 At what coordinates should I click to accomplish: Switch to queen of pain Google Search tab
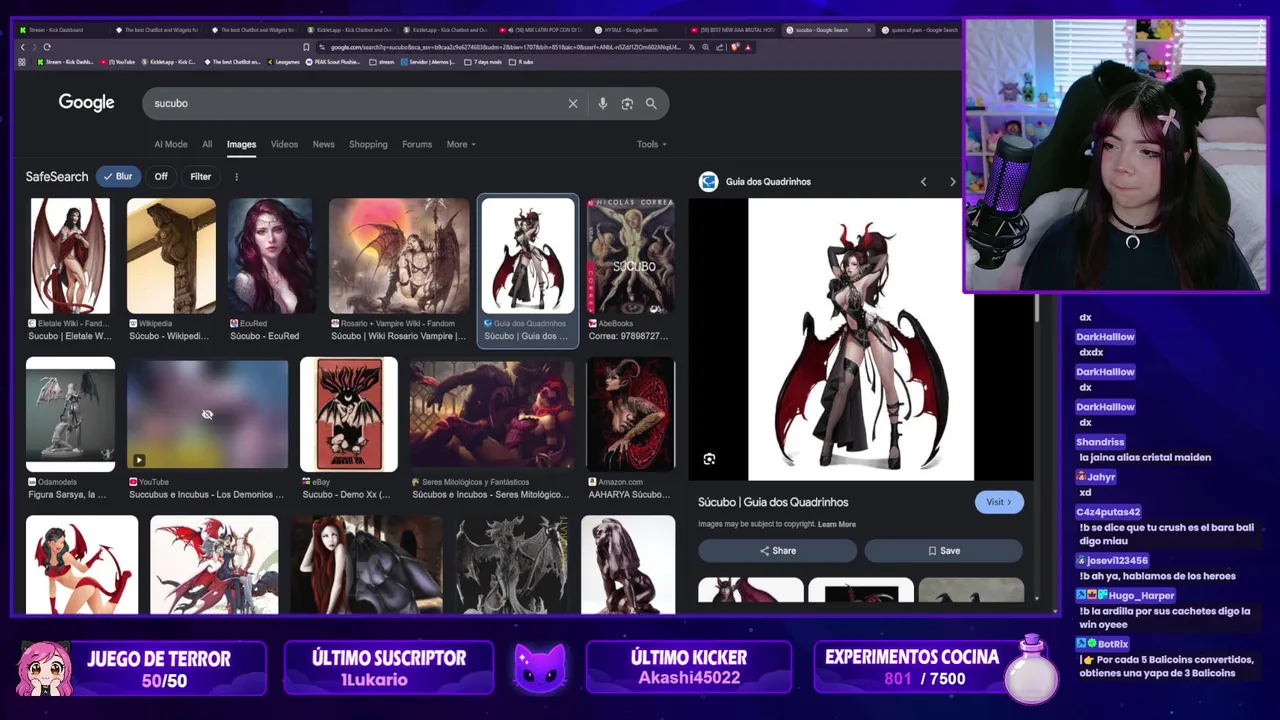pyautogui.click(x=920, y=30)
